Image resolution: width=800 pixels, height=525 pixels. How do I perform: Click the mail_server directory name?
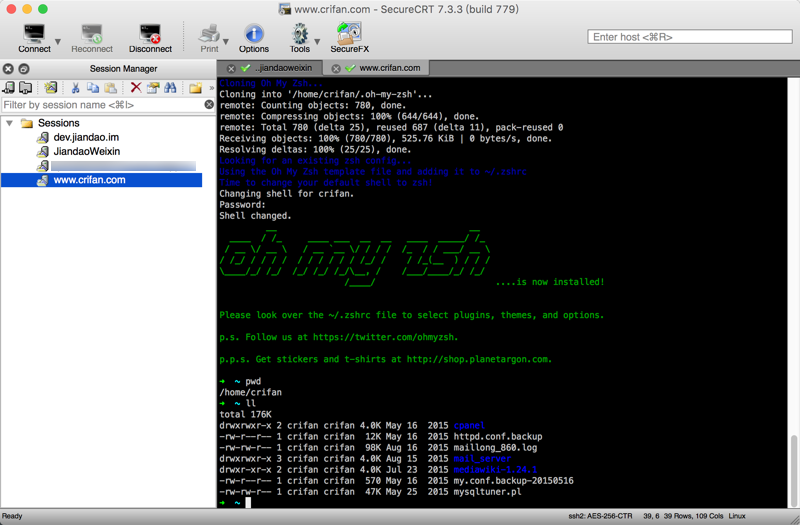(x=482, y=459)
